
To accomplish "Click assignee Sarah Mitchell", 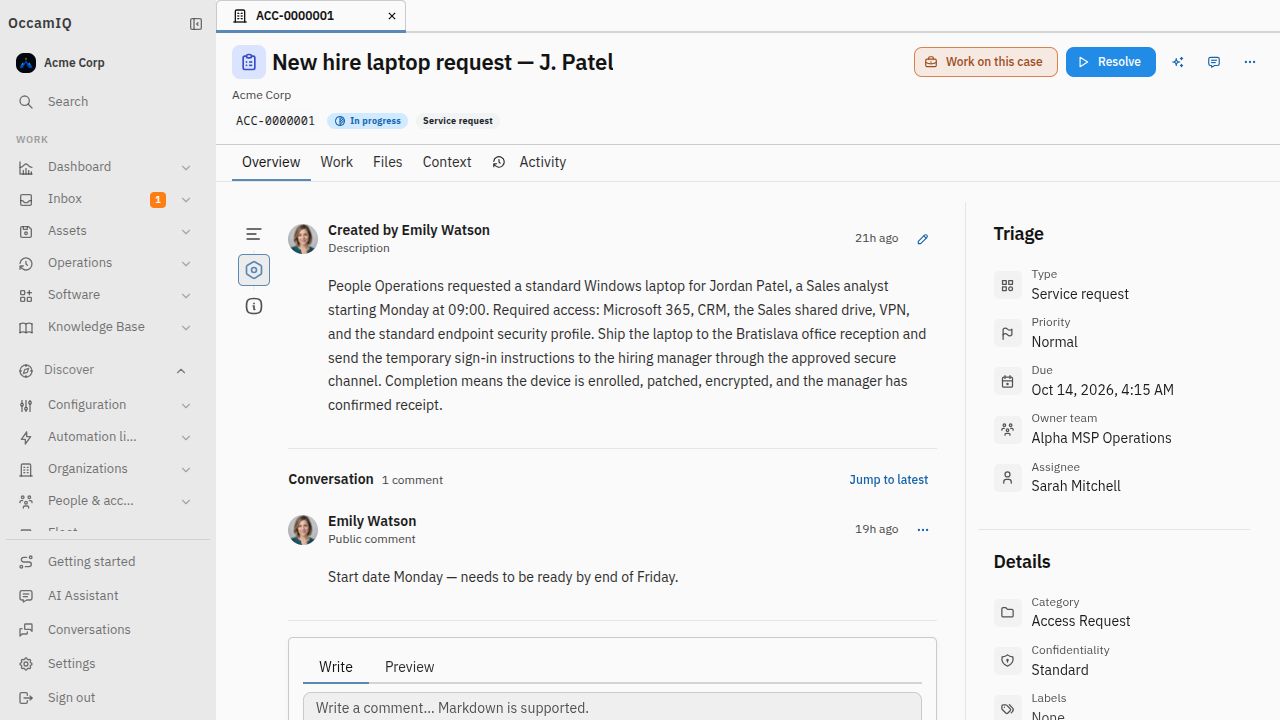I will click(1076, 486).
